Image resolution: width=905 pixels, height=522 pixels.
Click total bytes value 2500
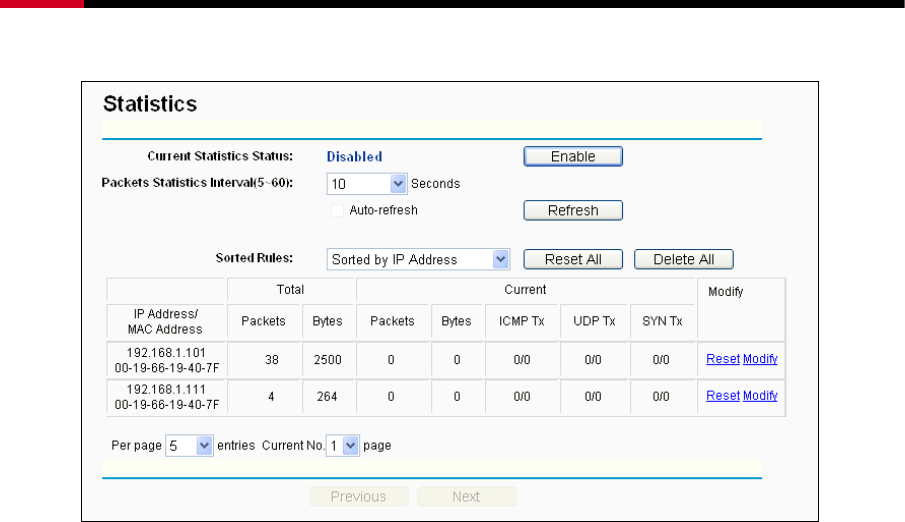pos(327,360)
